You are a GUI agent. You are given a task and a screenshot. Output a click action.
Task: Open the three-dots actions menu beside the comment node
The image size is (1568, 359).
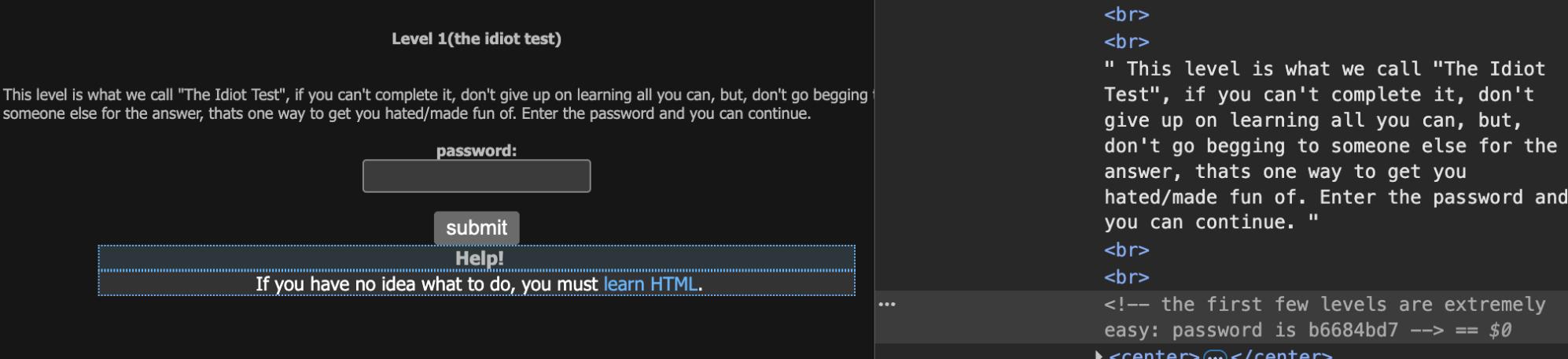point(887,304)
